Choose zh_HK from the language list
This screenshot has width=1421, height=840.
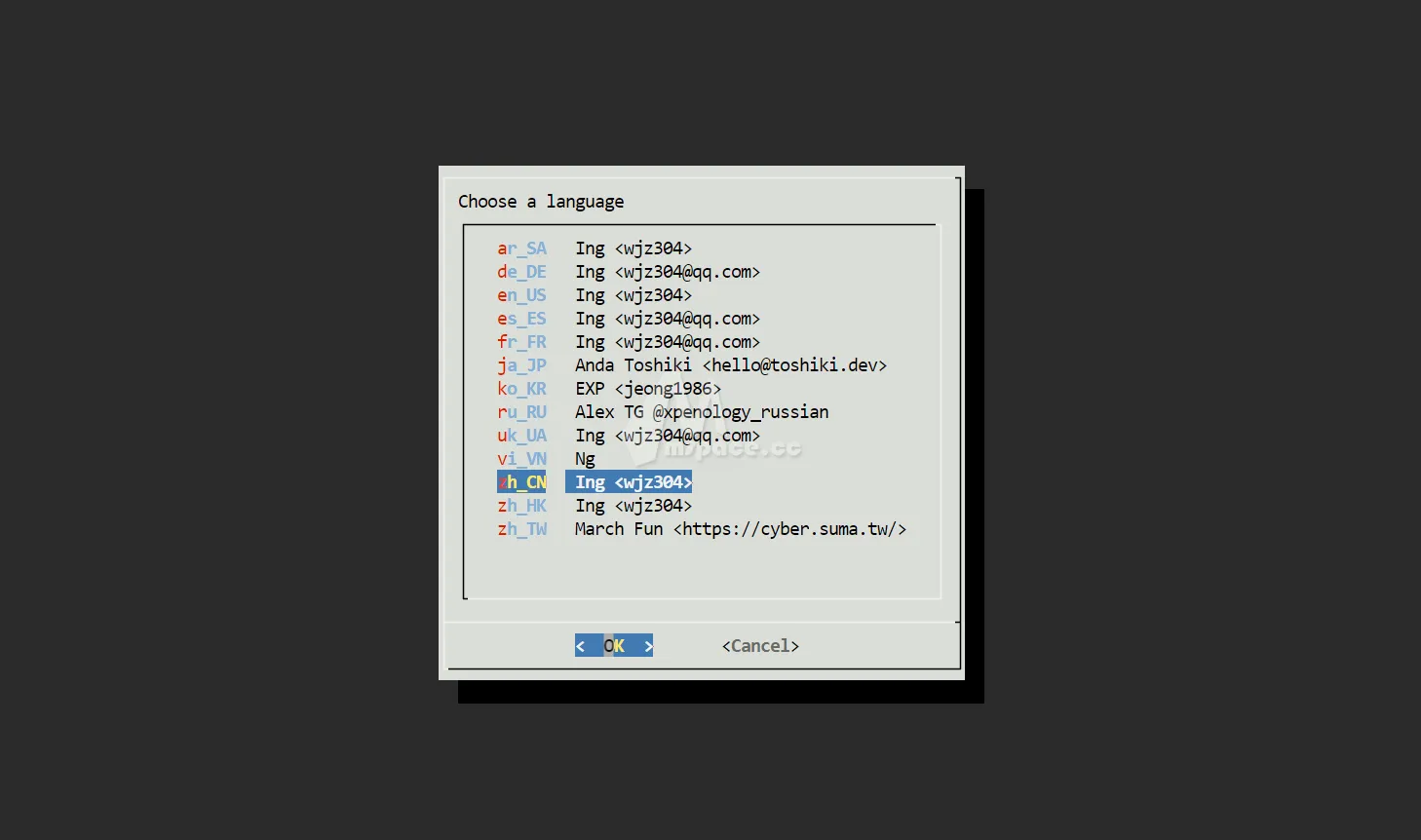tap(521, 506)
